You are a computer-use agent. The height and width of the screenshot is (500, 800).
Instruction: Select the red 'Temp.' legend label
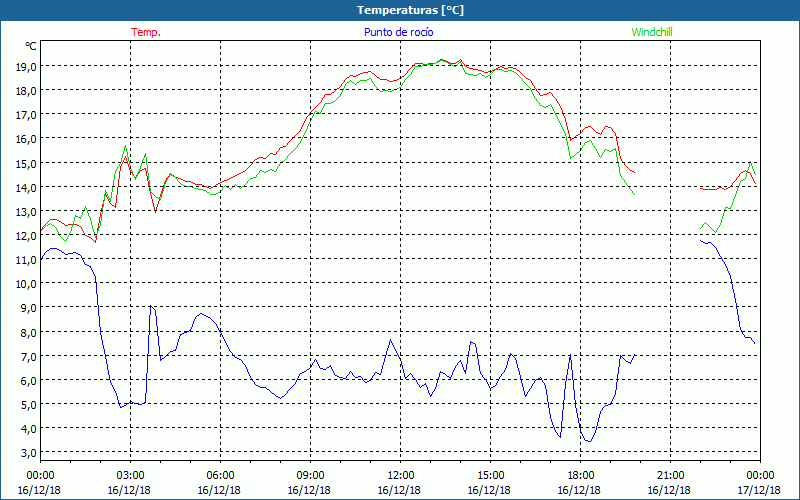[146, 32]
